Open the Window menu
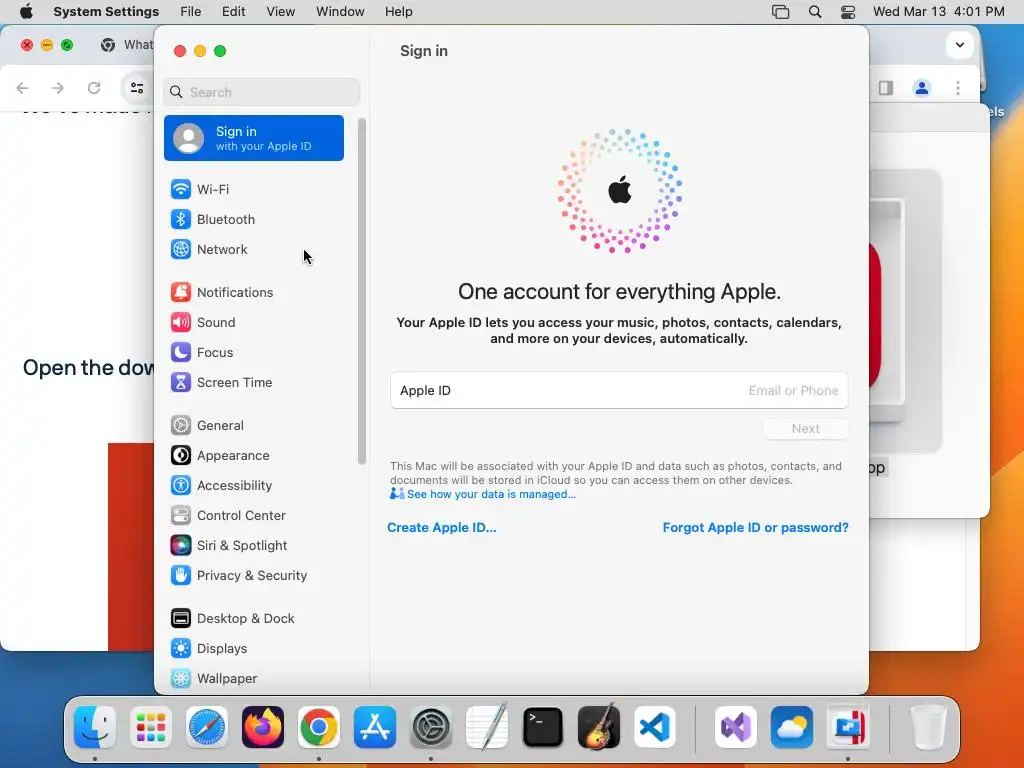This screenshot has height=768, width=1024. click(x=340, y=12)
